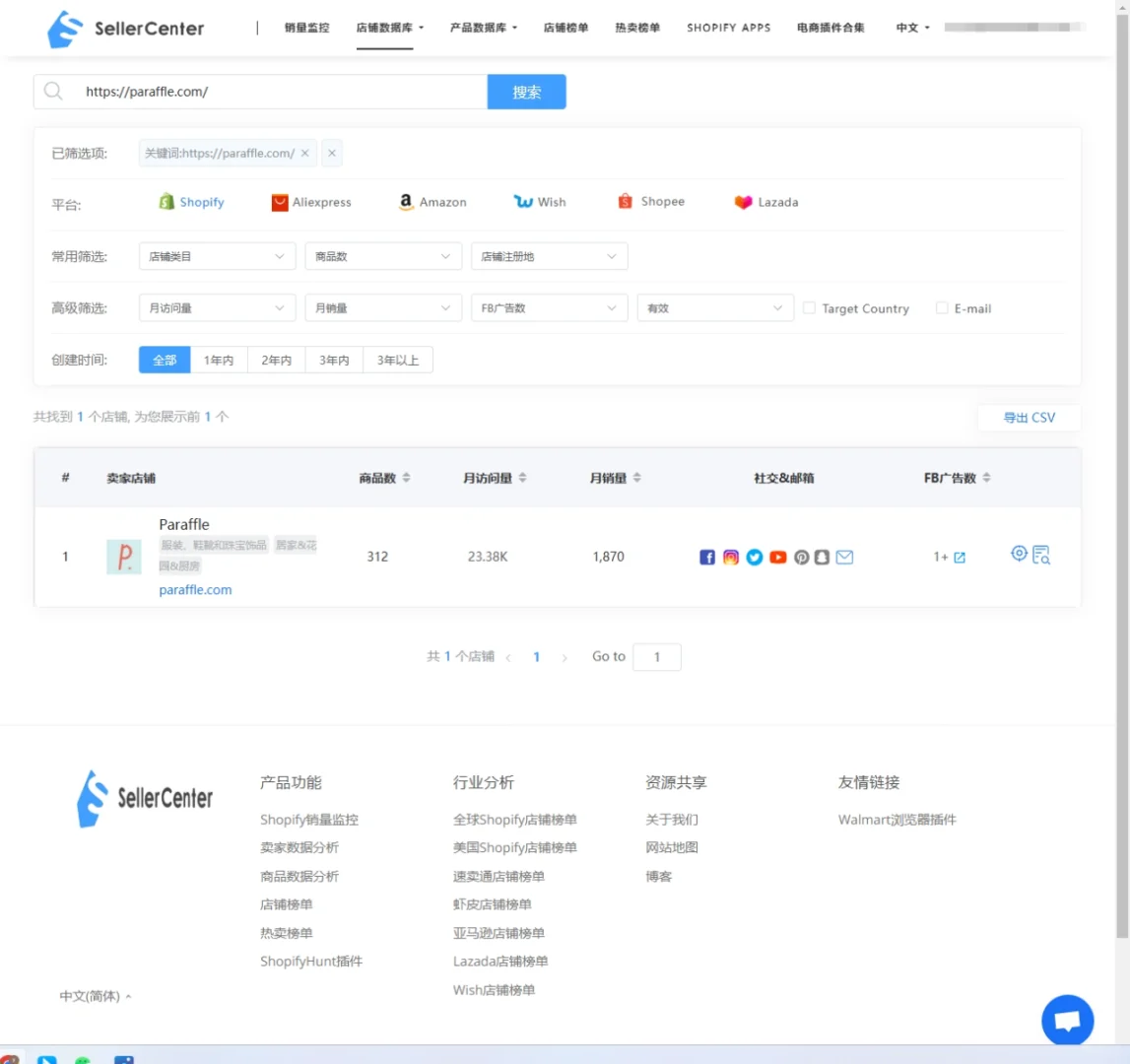Click the Pinterest icon for Paraffle

point(800,557)
